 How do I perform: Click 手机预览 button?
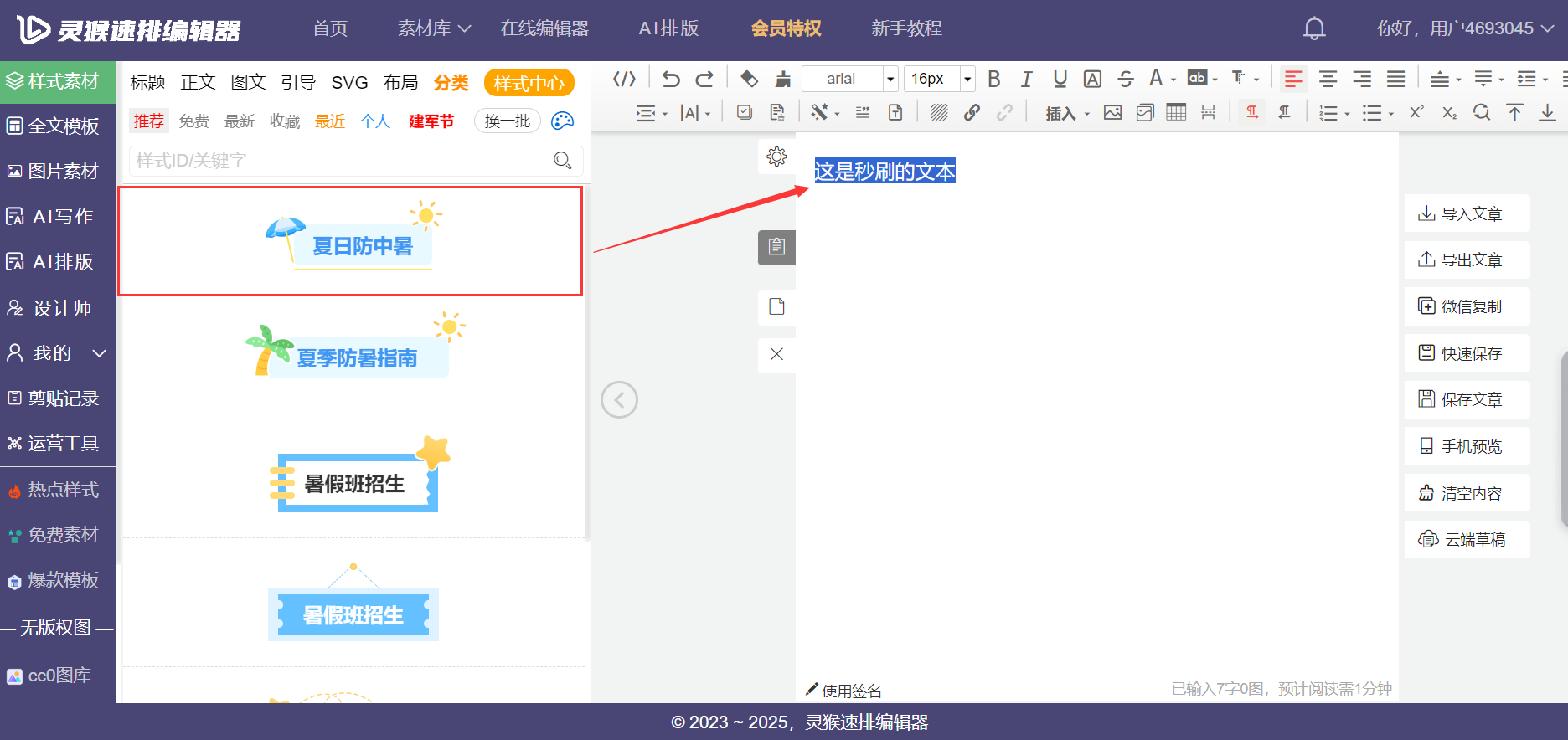click(1467, 446)
